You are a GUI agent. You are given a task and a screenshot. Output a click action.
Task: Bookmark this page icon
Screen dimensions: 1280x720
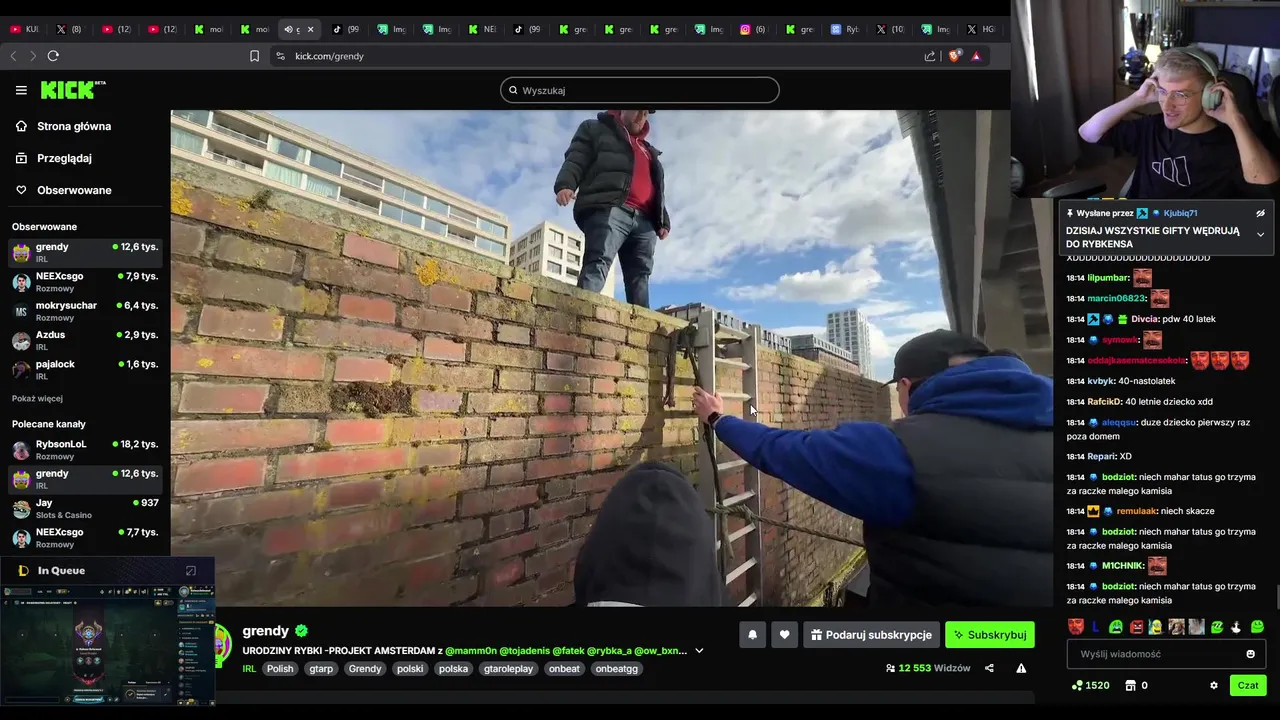pyautogui.click(x=254, y=56)
